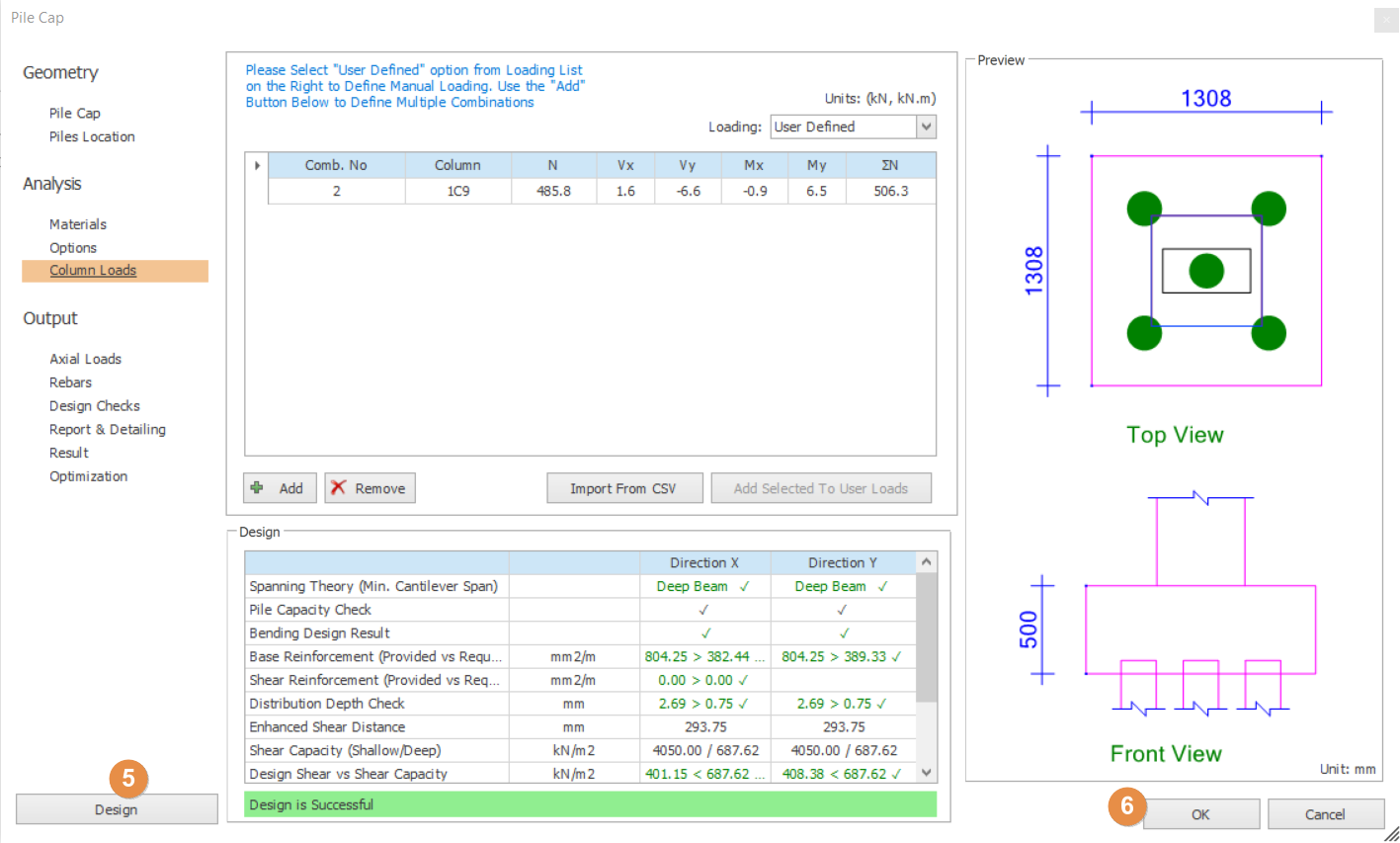Select the Column Loads page
Viewport: 1400px width, 843px height.
coord(115,271)
